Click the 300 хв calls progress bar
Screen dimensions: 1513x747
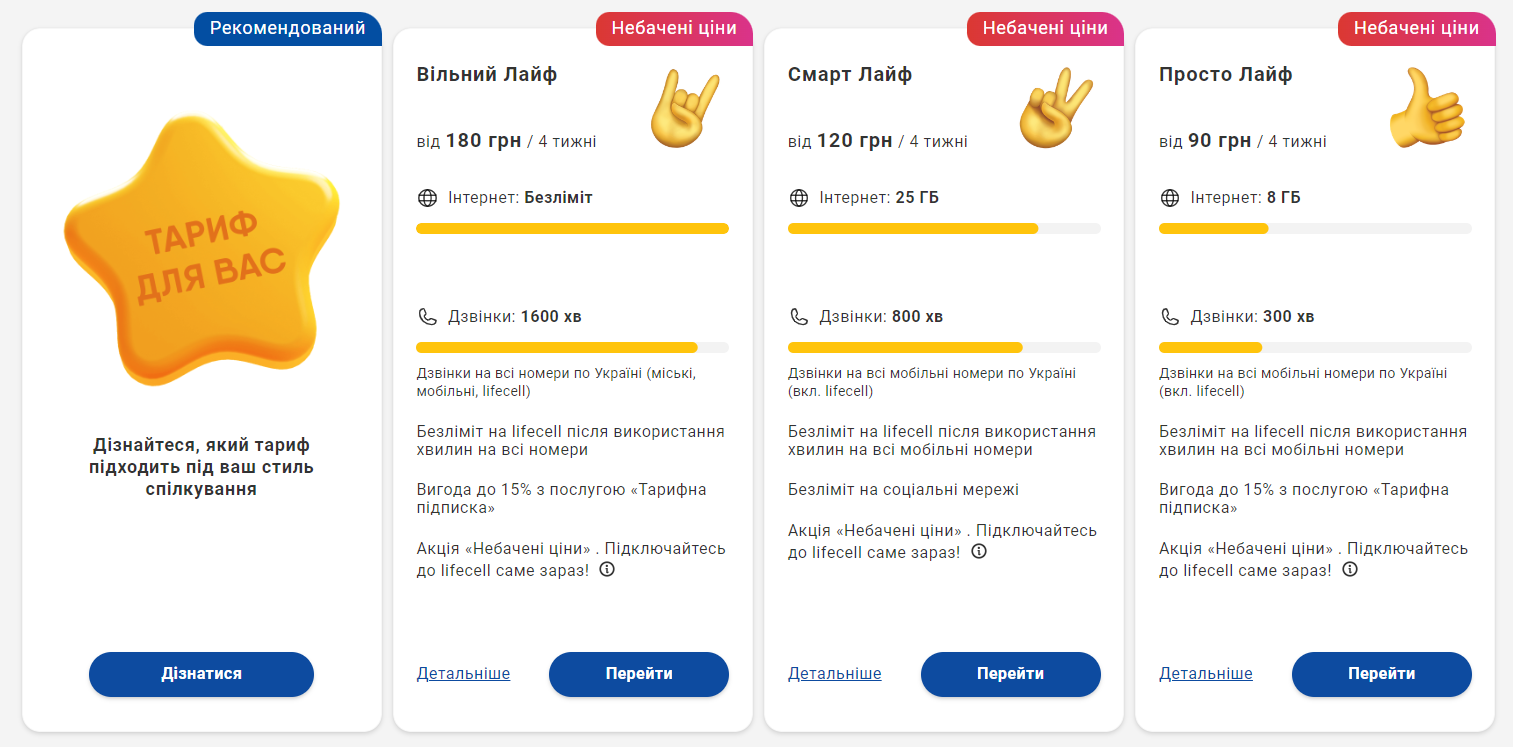coord(1315,348)
